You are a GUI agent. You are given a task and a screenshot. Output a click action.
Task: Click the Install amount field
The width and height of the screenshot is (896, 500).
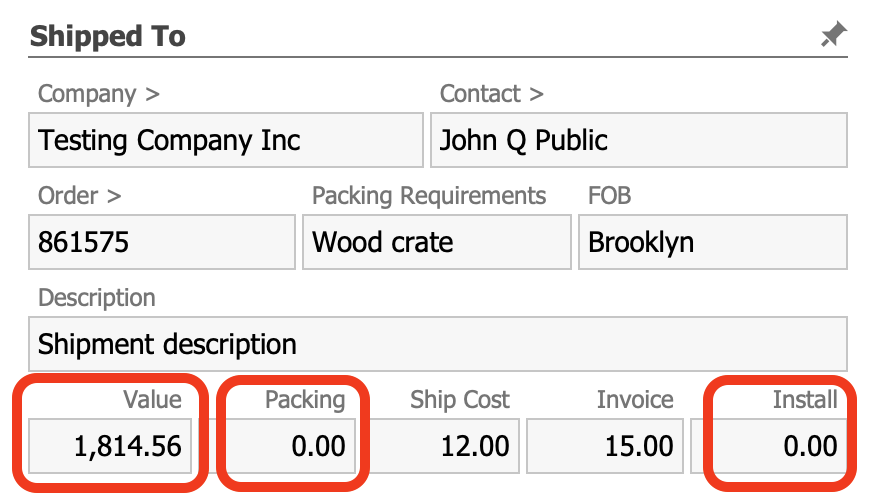[778, 445]
